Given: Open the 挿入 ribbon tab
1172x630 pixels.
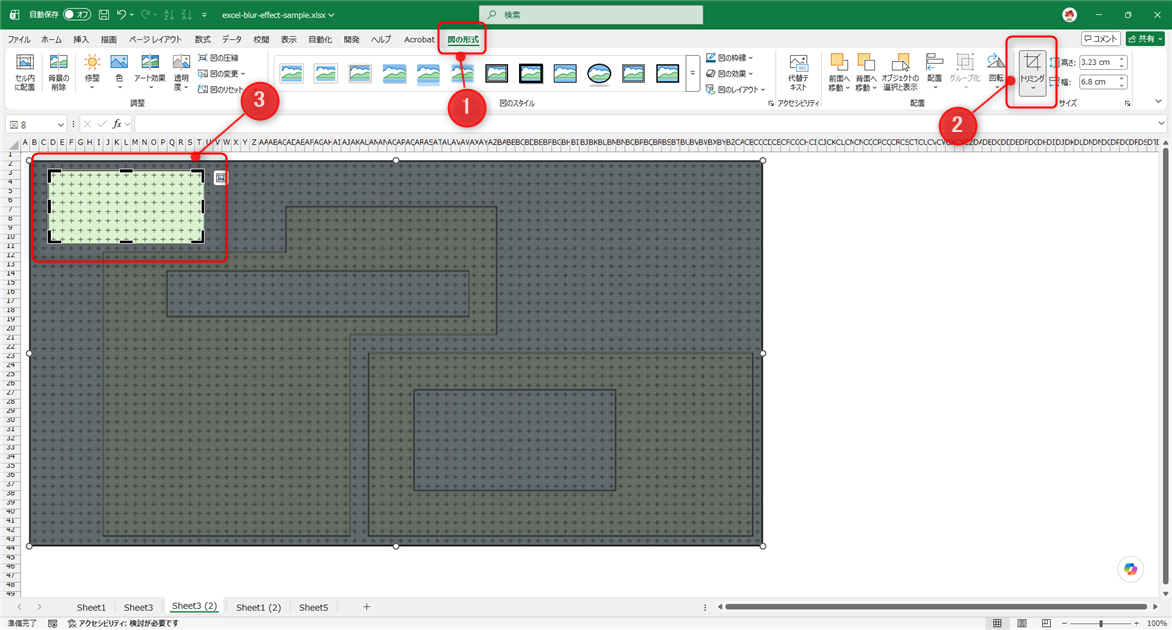Looking at the screenshot, I should pos(81,40).
